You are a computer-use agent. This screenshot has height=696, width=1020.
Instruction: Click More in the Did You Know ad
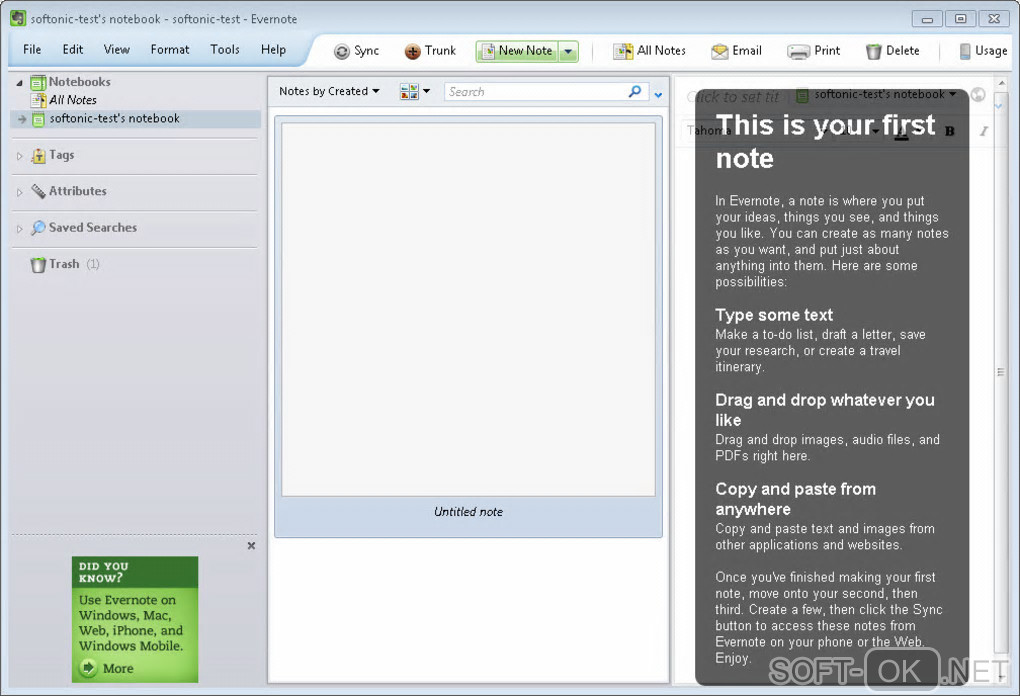click(x=107, y=668)
